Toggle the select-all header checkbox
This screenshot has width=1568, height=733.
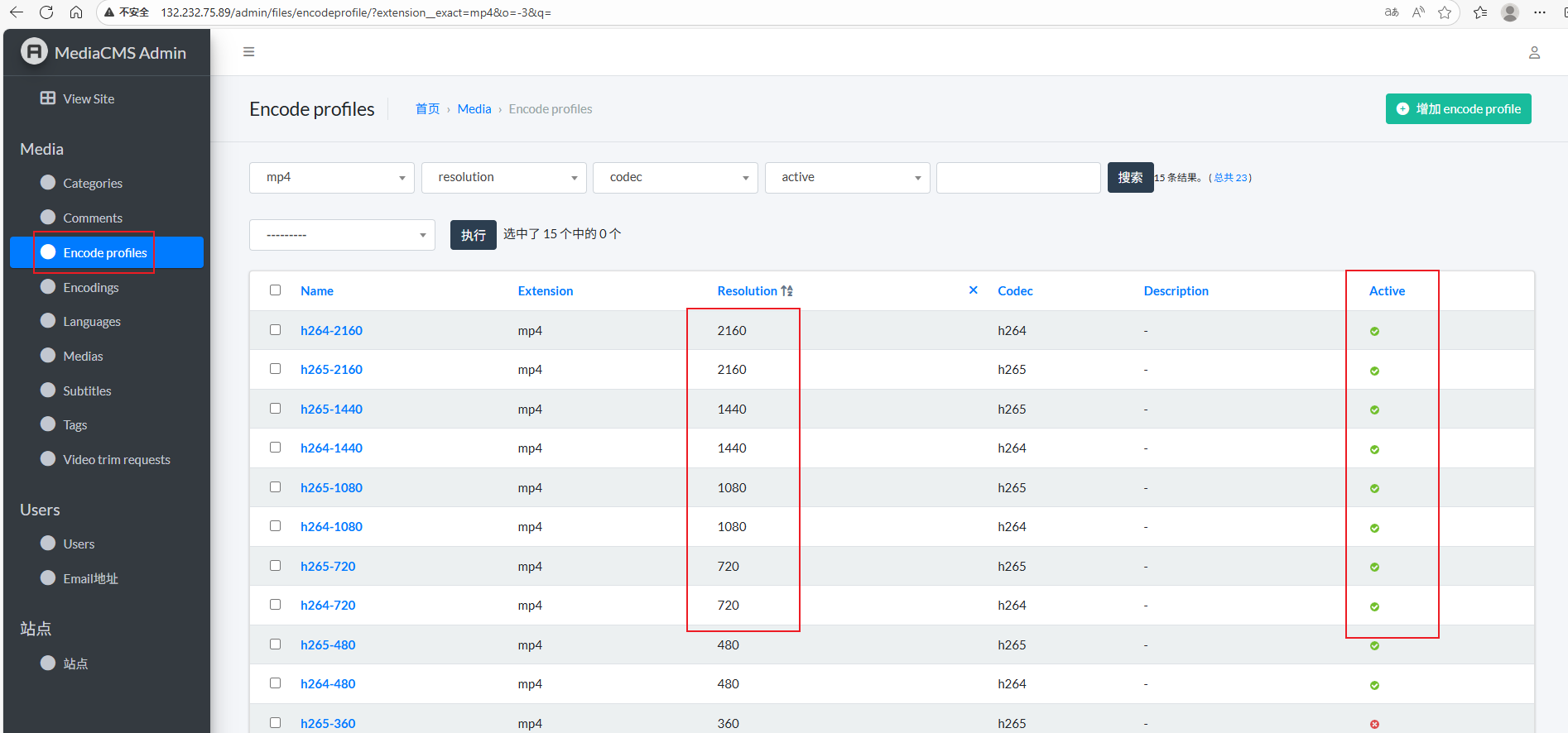pos(275,290)
